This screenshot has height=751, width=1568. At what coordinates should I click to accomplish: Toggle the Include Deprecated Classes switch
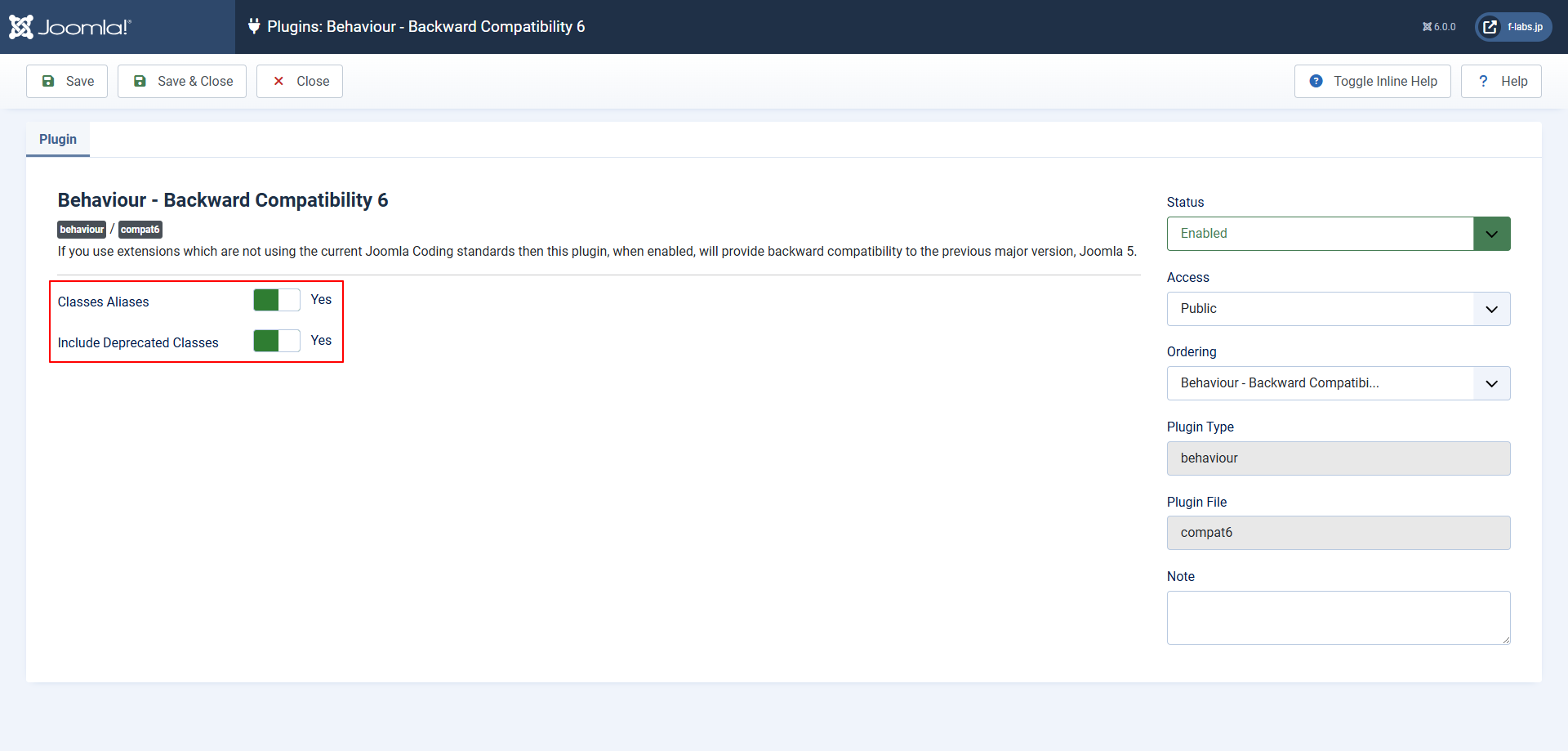[x=277, y=341]
